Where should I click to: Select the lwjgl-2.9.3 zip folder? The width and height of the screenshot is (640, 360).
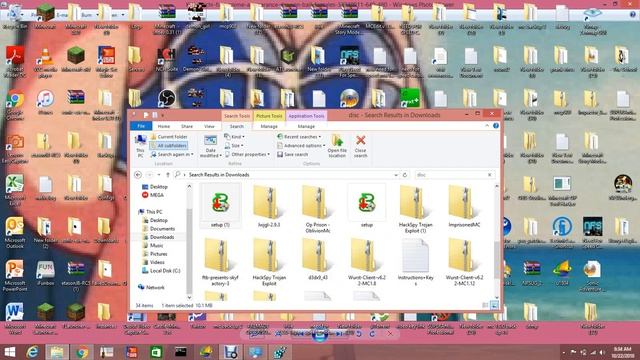click(x=269, y=206)
